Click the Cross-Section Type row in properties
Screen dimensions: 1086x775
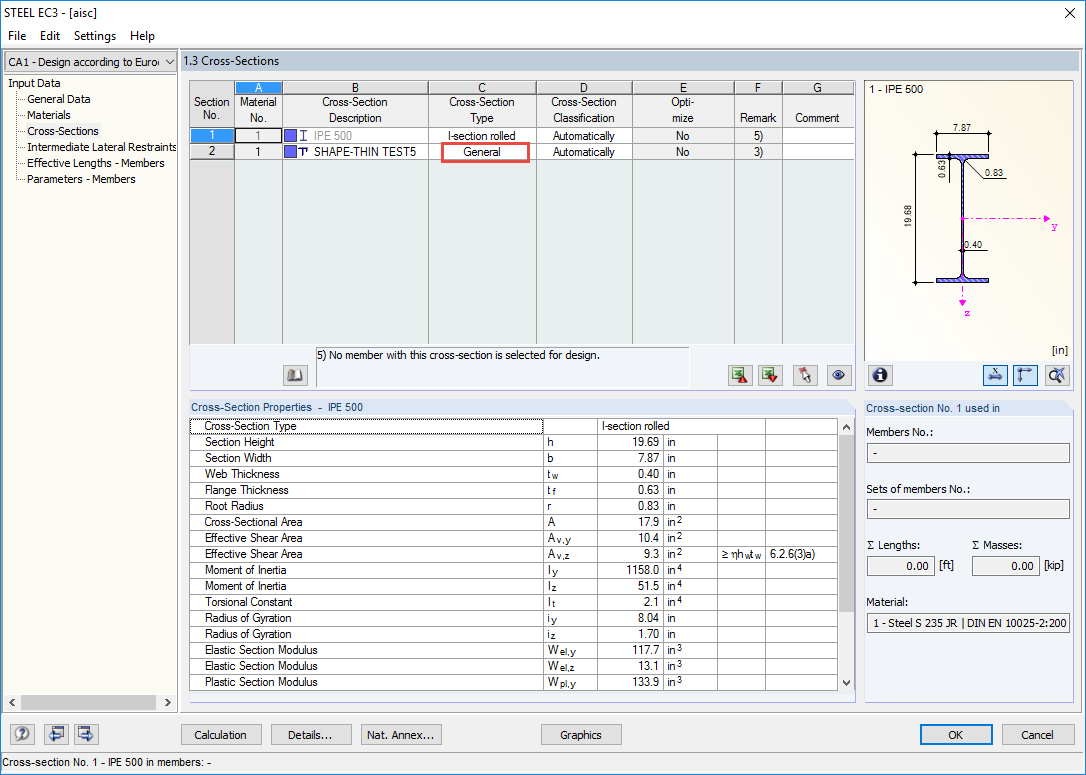tap(513, 426)
